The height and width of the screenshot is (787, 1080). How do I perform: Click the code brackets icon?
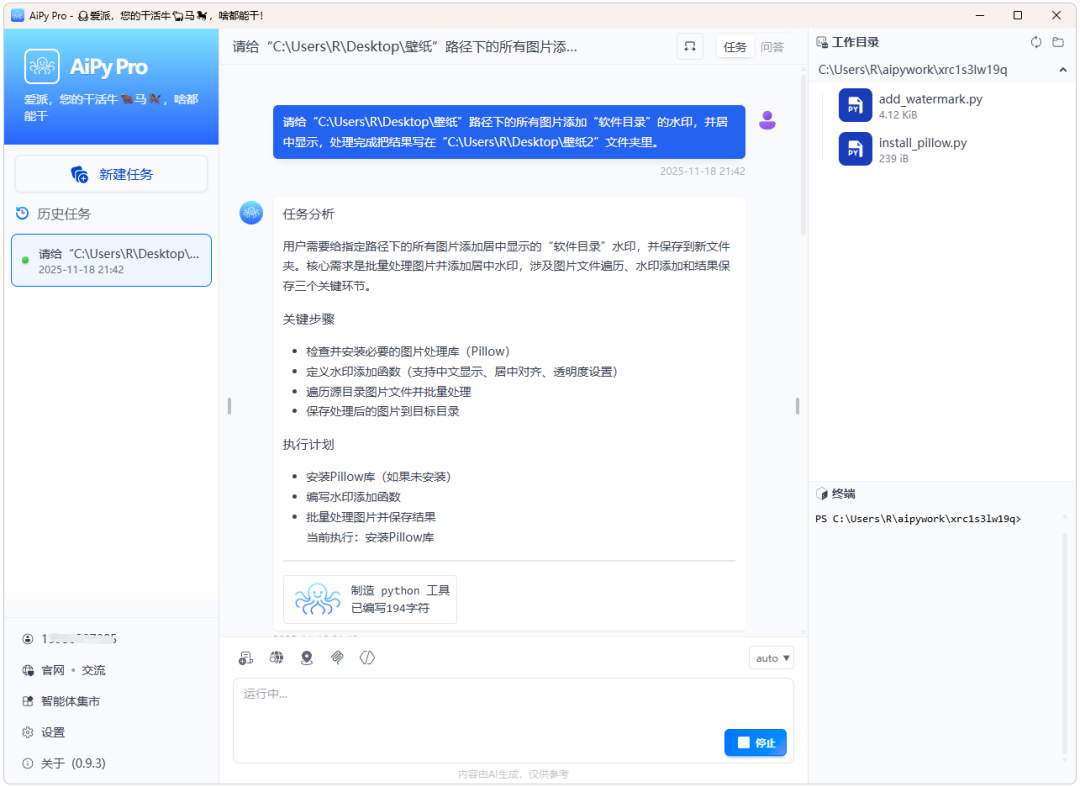pyautogui.click(x=367, y=658)
